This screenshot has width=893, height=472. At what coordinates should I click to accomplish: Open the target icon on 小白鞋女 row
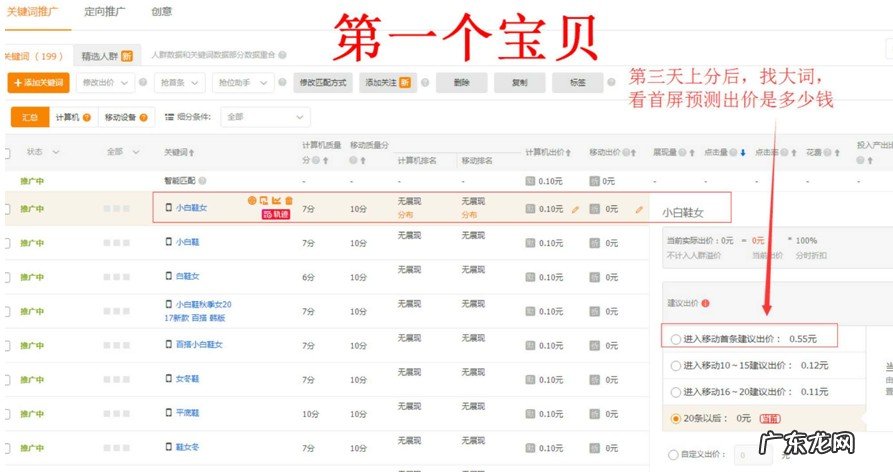[x=252, y=200]
